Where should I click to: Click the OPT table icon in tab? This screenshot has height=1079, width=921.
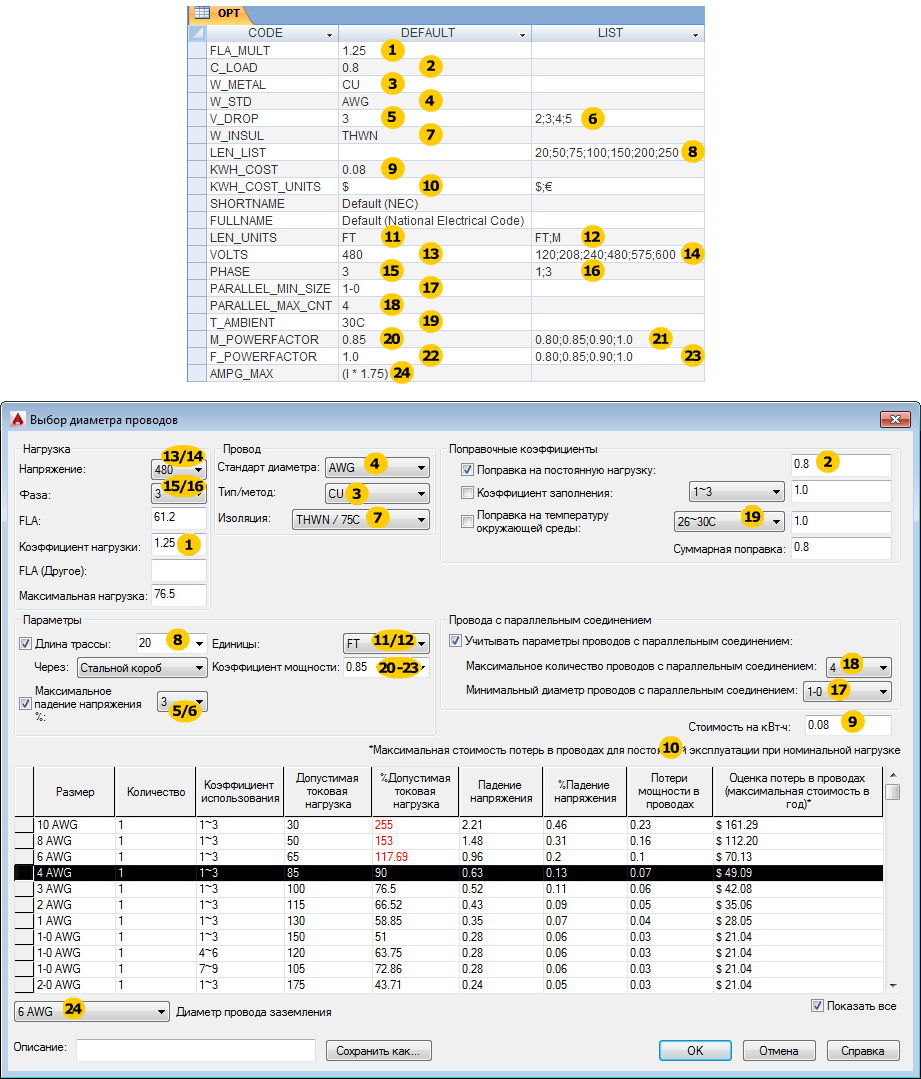click(202, 13)
